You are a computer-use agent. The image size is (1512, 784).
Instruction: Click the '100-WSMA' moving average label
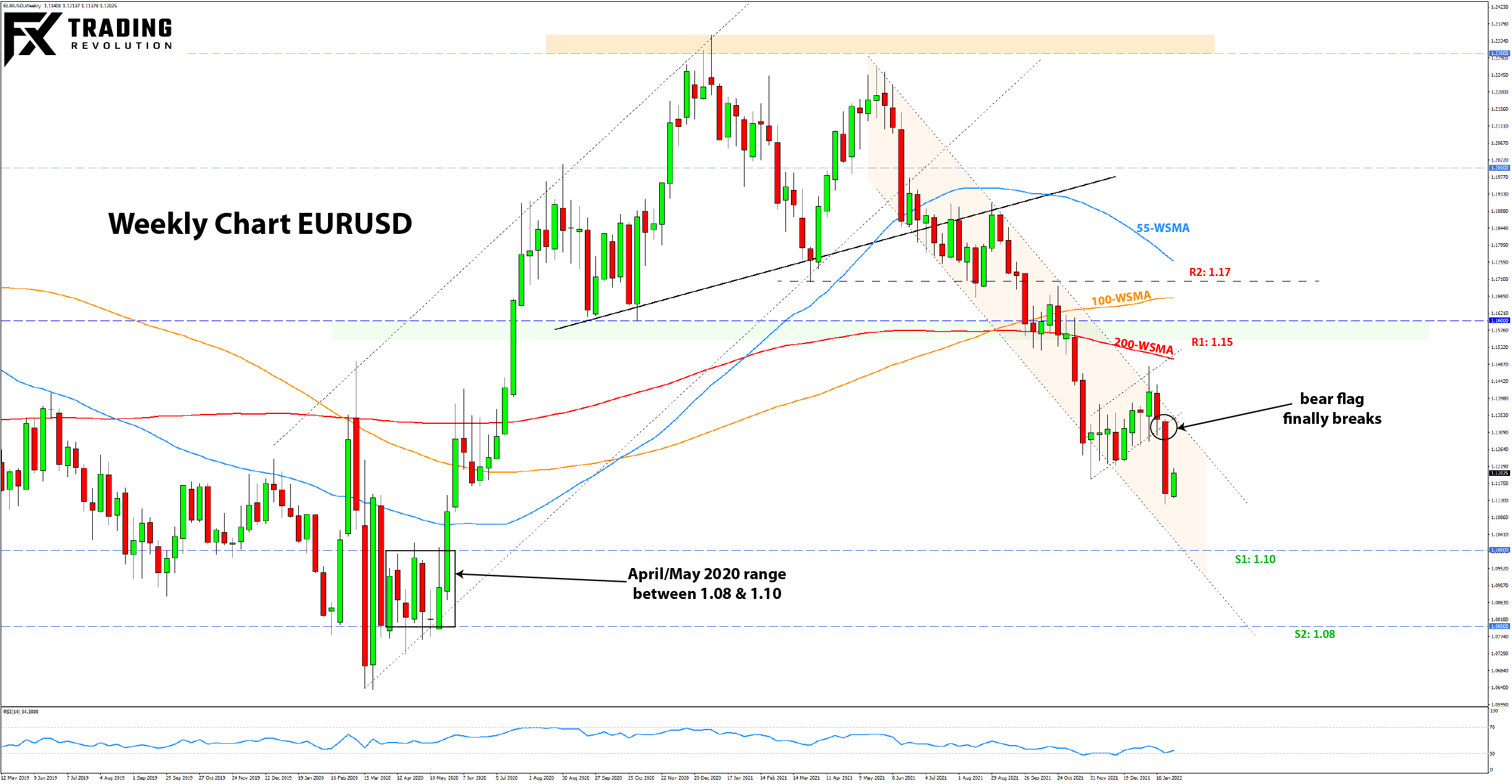pos(1121,298)
